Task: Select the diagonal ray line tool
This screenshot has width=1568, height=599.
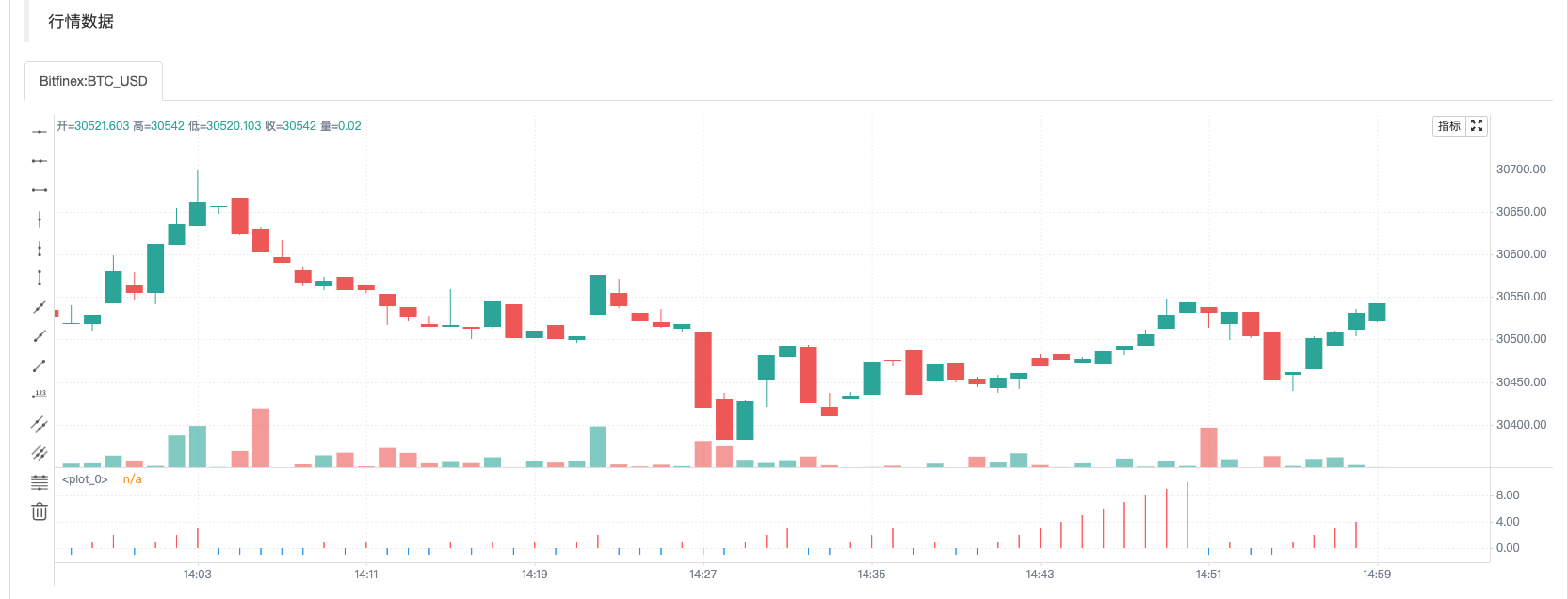Action: click(x=40, y=336)
